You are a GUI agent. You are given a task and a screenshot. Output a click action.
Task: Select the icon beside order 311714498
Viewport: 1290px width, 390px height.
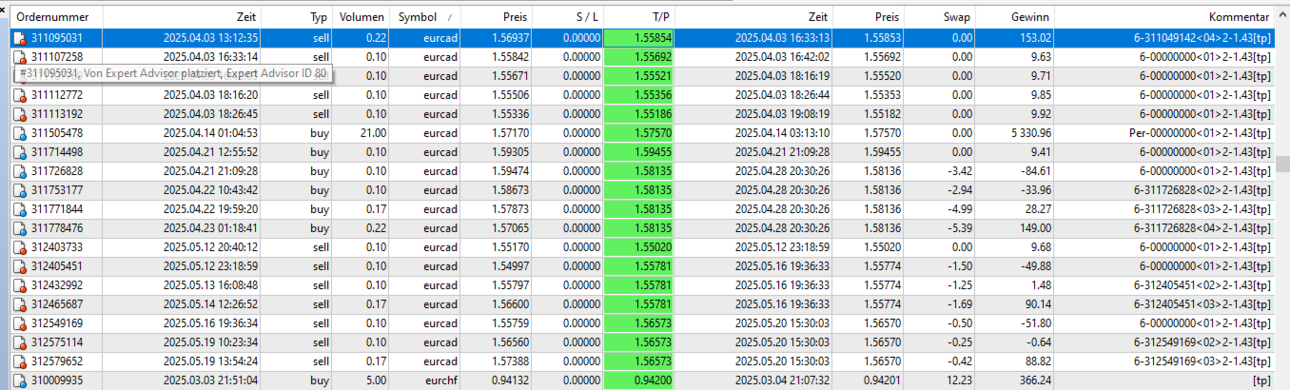(x=19, y=152)
